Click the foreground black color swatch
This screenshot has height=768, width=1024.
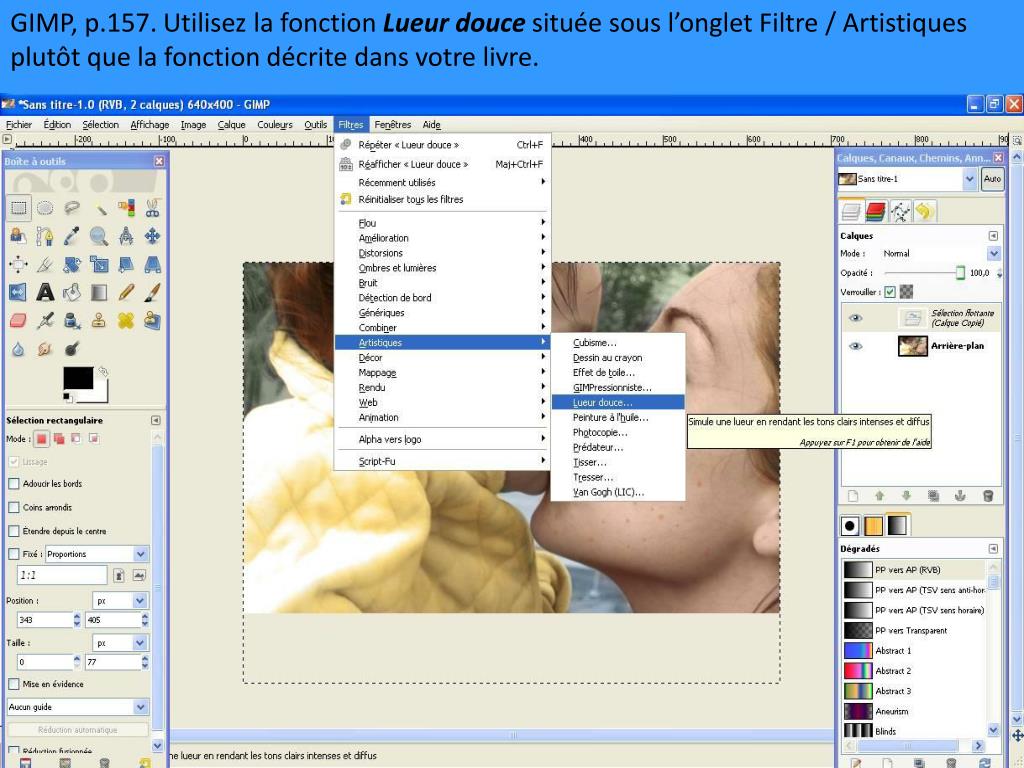pyautogui.click(x=77, y=378)
